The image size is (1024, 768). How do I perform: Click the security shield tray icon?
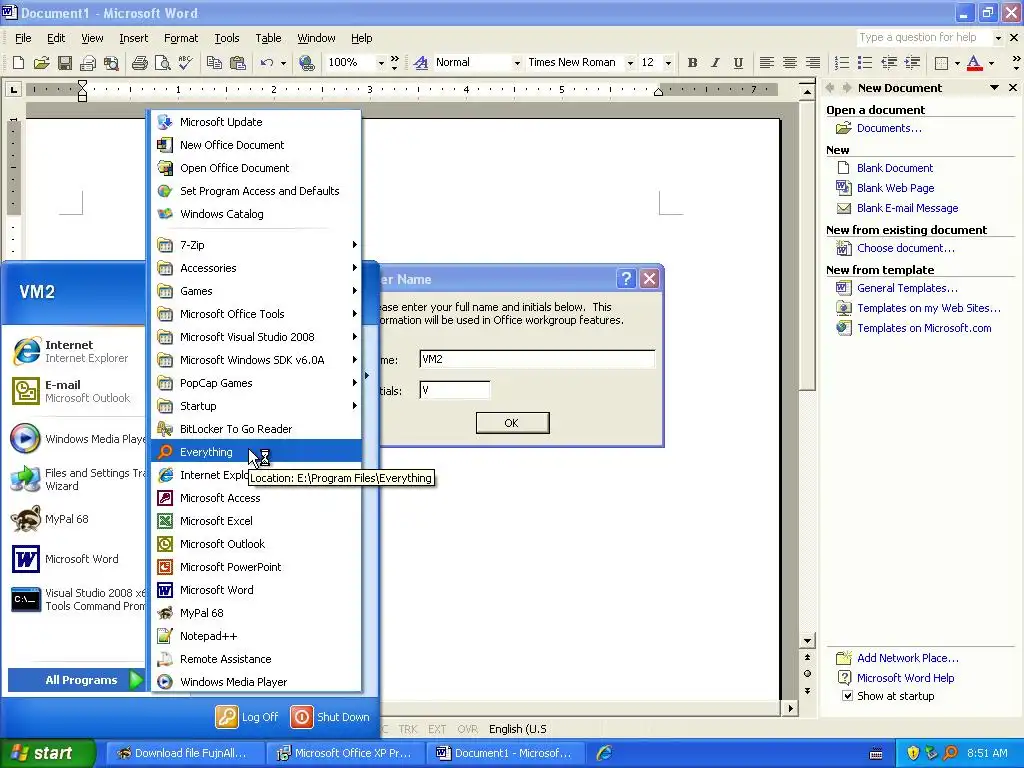tap(913, 753)
